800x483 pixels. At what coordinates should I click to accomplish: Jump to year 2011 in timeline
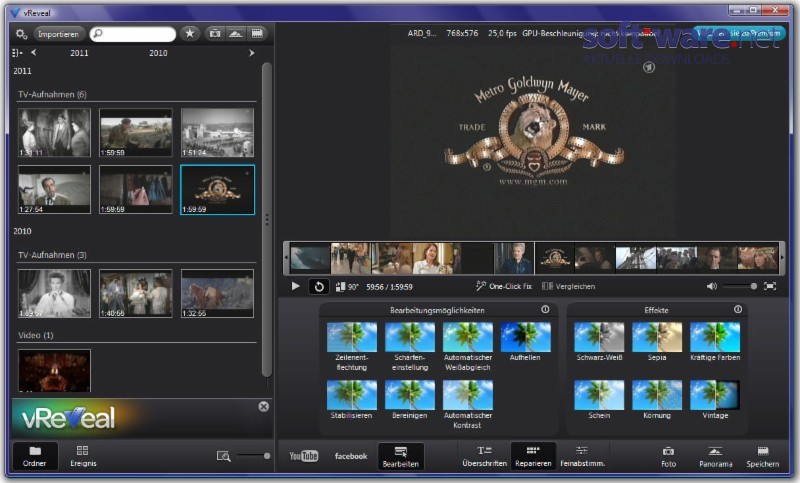[x=79, y=53]
